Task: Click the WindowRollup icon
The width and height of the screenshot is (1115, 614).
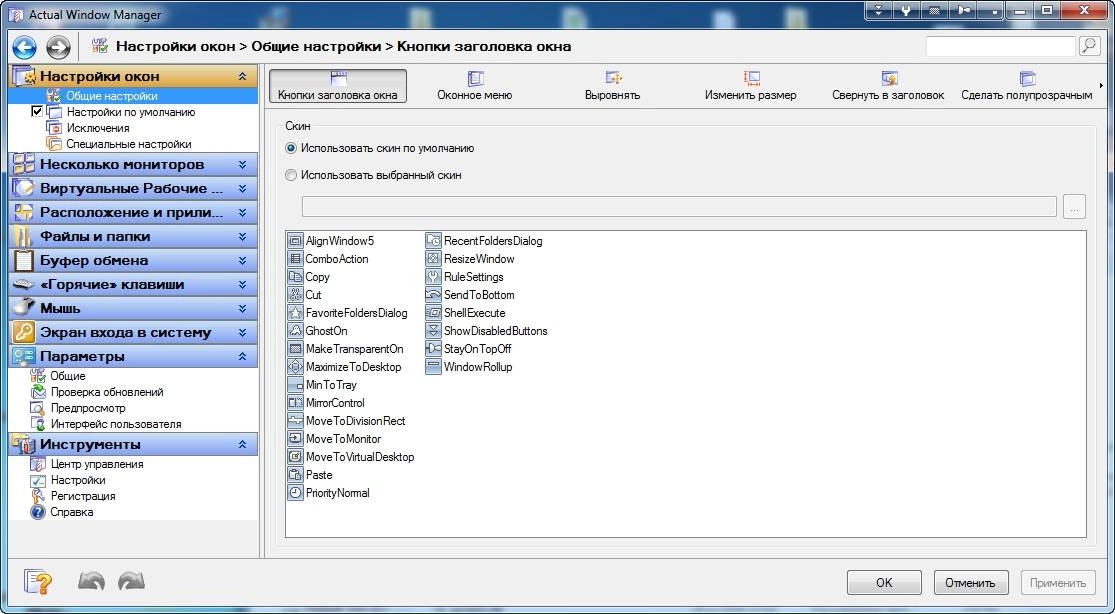Action: click(x=433, y=366)
